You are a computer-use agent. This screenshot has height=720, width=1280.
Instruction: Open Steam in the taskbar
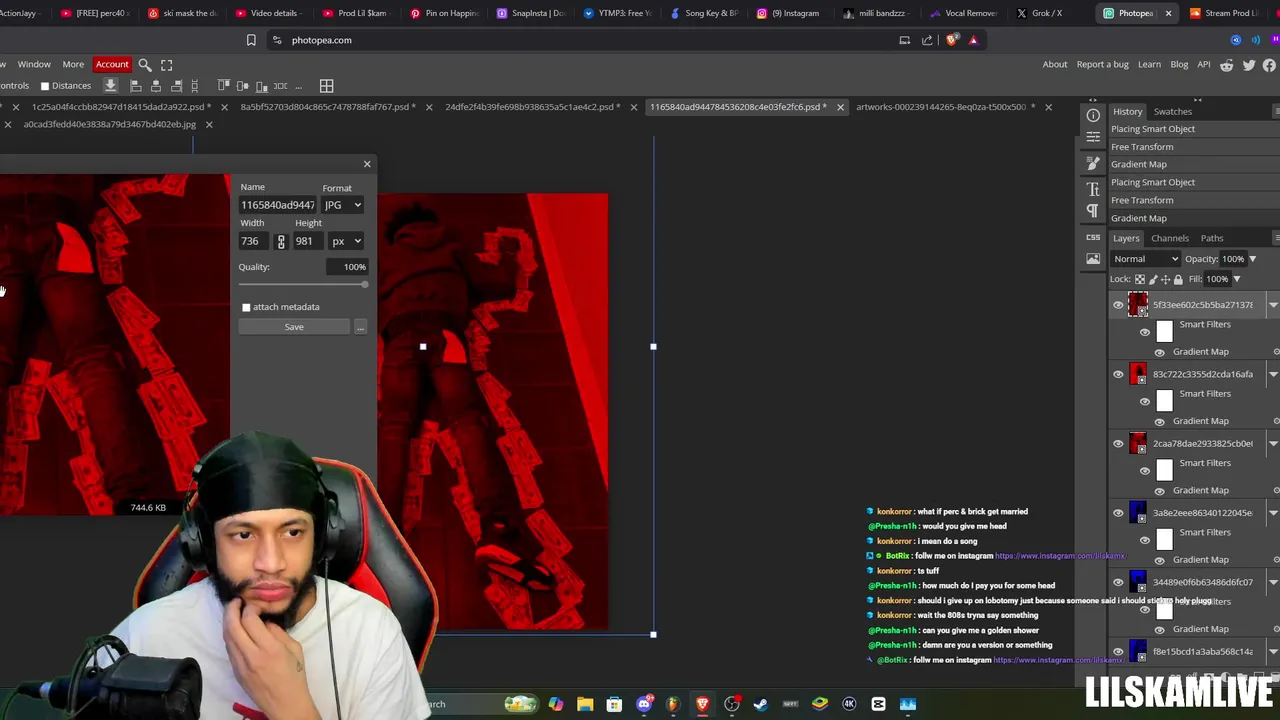761,704
